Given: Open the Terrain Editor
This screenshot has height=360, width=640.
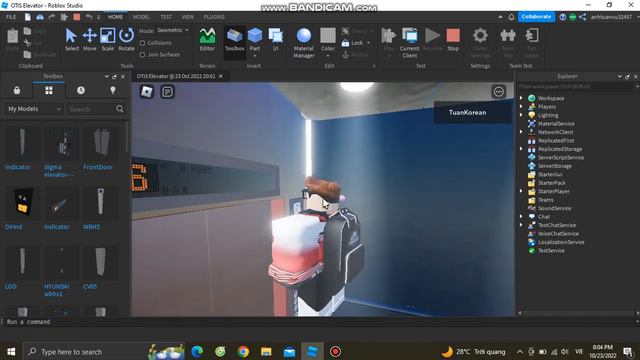Looking at the screenshot, I should click(207, 39).
